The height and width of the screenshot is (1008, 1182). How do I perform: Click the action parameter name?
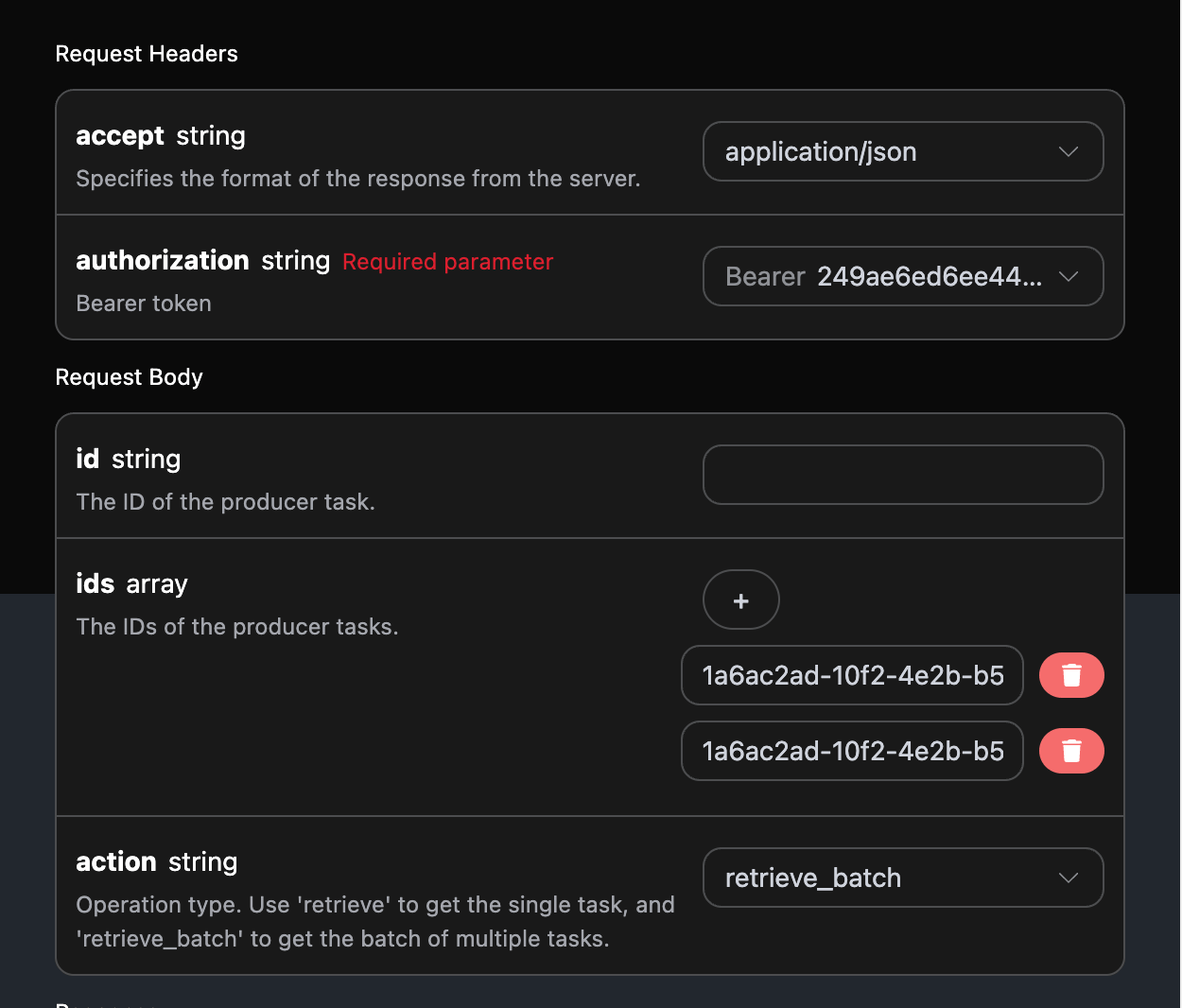(x=116, y=862)
